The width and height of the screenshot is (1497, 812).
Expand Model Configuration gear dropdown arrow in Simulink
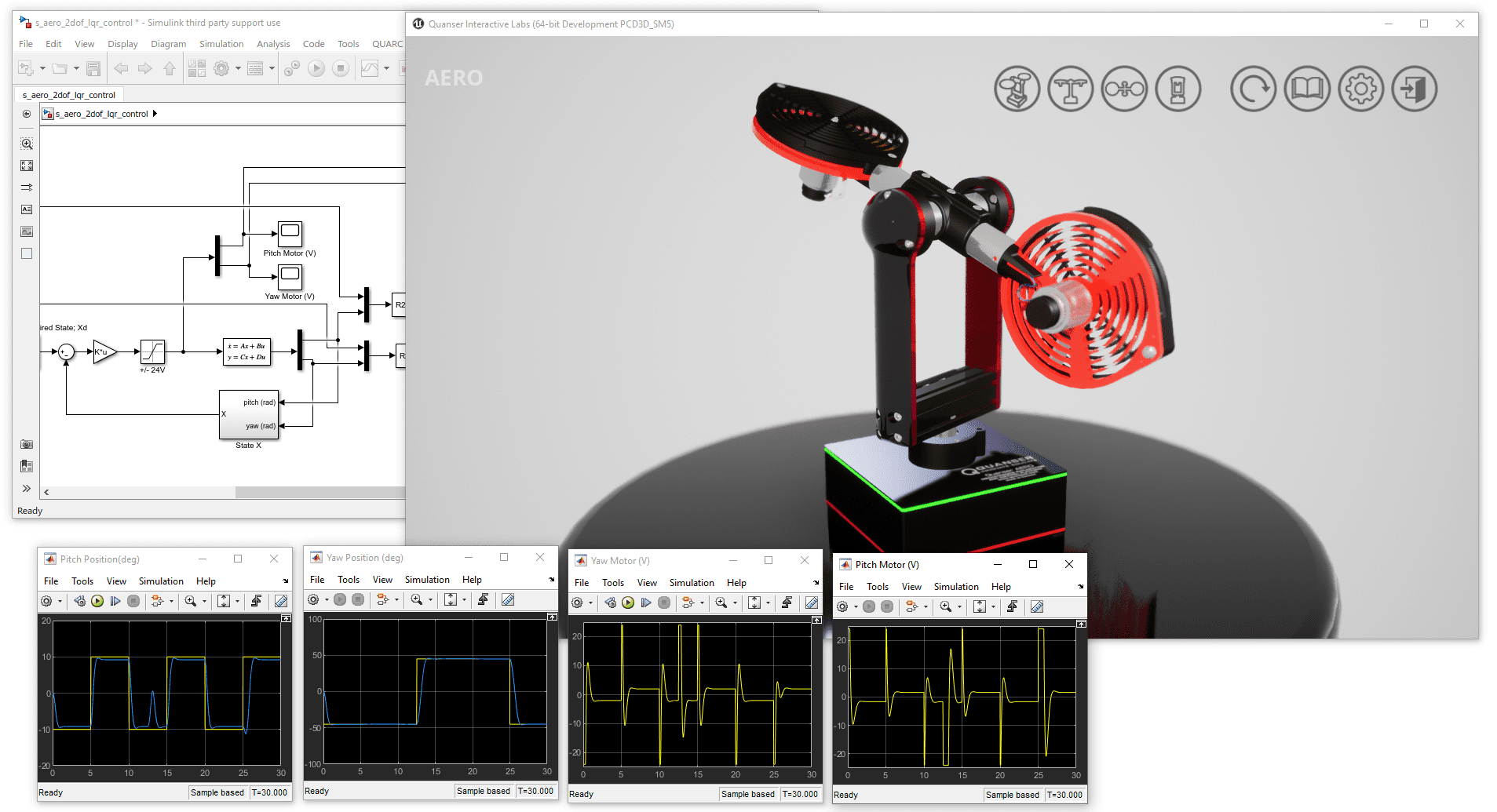(x=238, y=69)
